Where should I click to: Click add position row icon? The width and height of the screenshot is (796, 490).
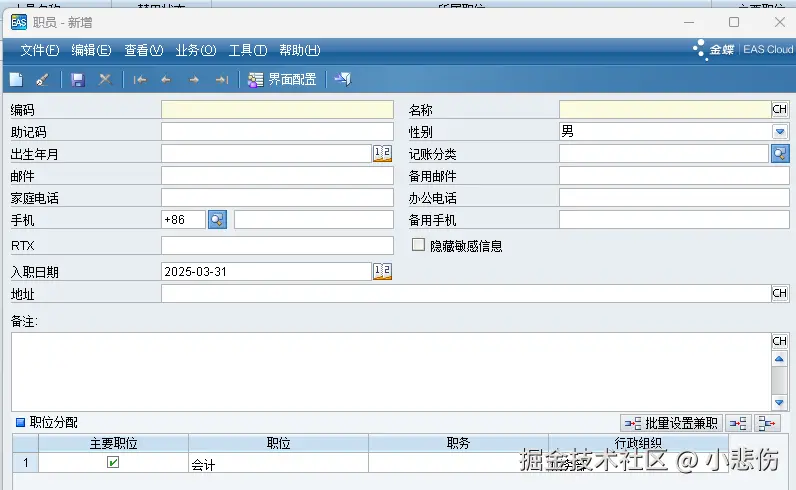[x=738, y=423]
